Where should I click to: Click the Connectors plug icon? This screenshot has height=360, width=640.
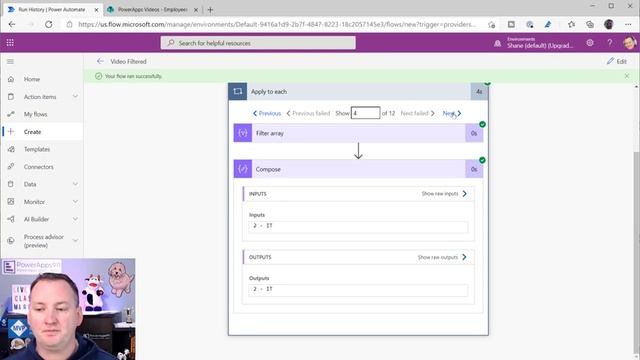(x=11, y=167)
